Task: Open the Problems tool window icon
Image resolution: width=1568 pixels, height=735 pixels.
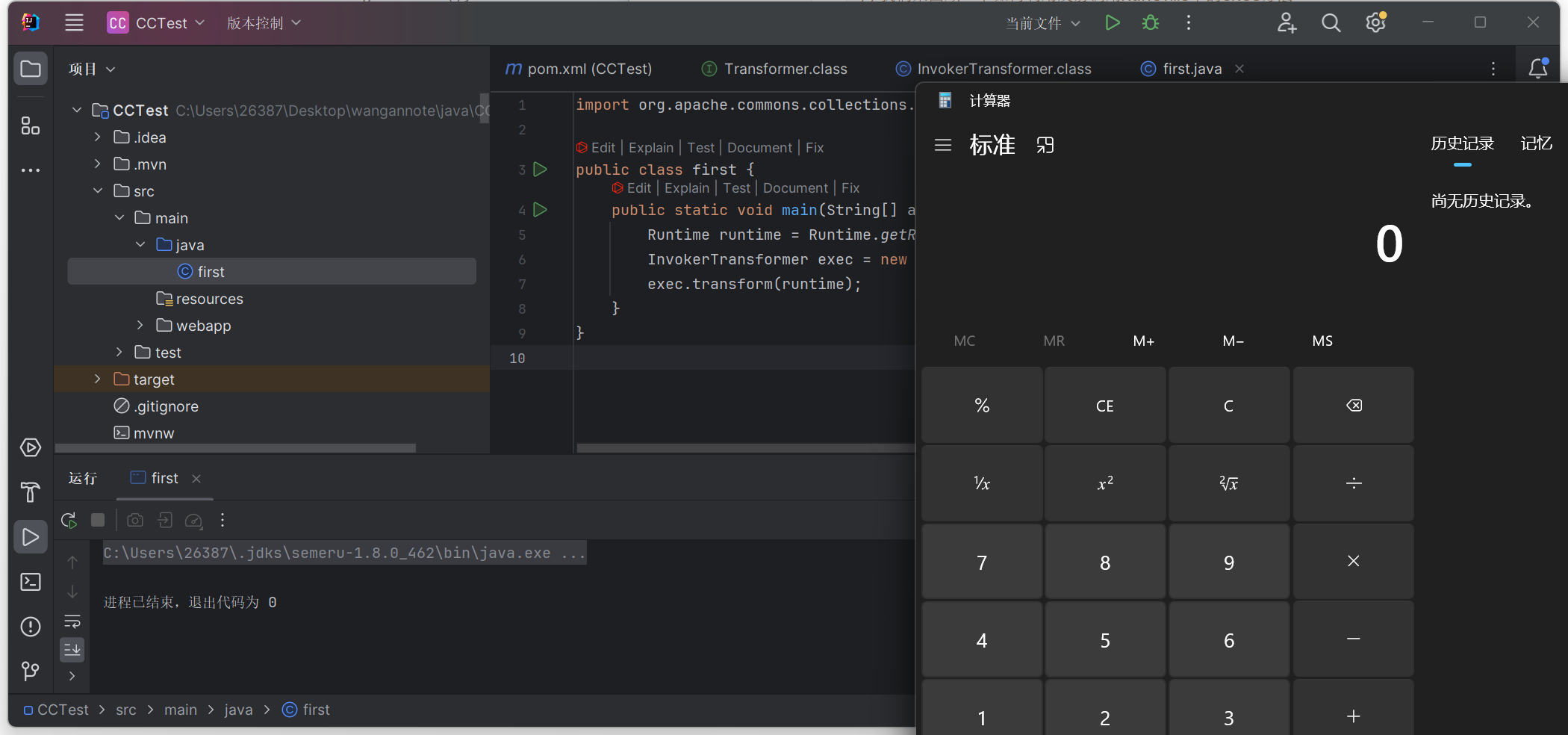Action: click(31, 627)
